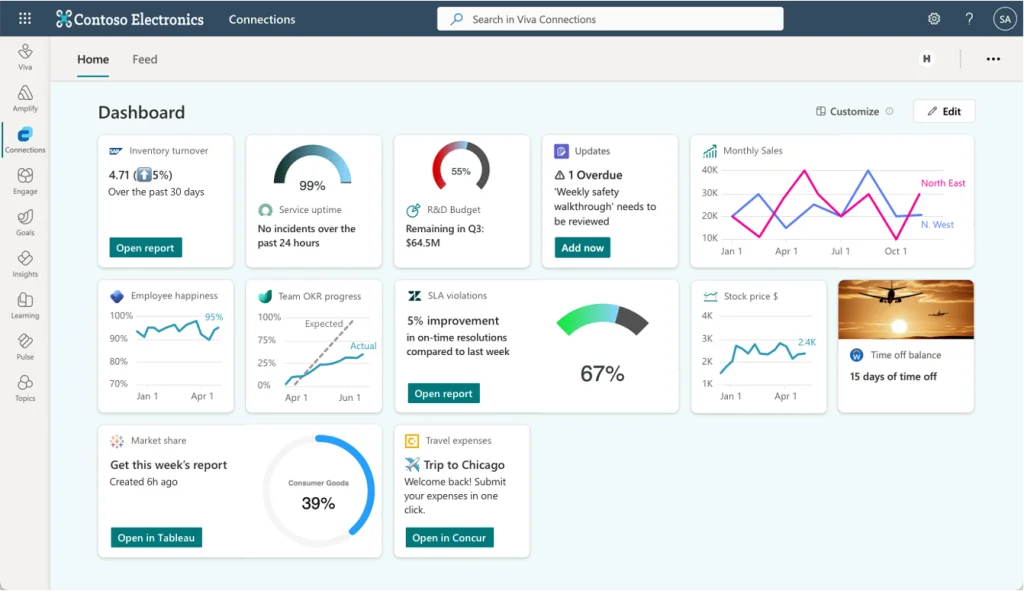The image size is (1024, 591).
Task: Switch to the Feed tab
Action: [144, 59]
